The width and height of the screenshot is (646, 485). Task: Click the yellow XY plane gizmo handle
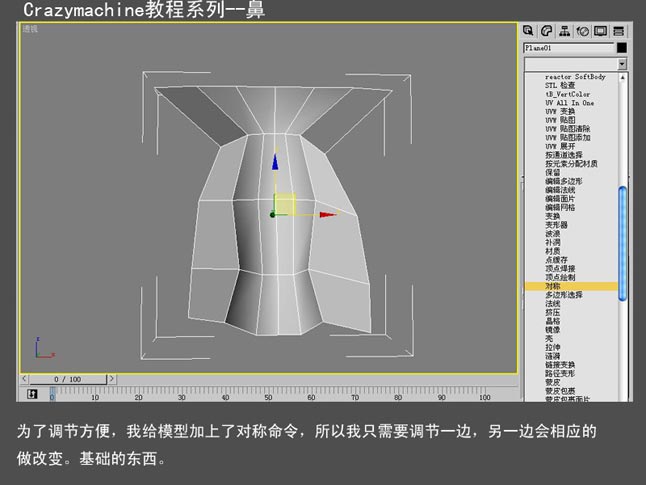(x=285, y=204)
